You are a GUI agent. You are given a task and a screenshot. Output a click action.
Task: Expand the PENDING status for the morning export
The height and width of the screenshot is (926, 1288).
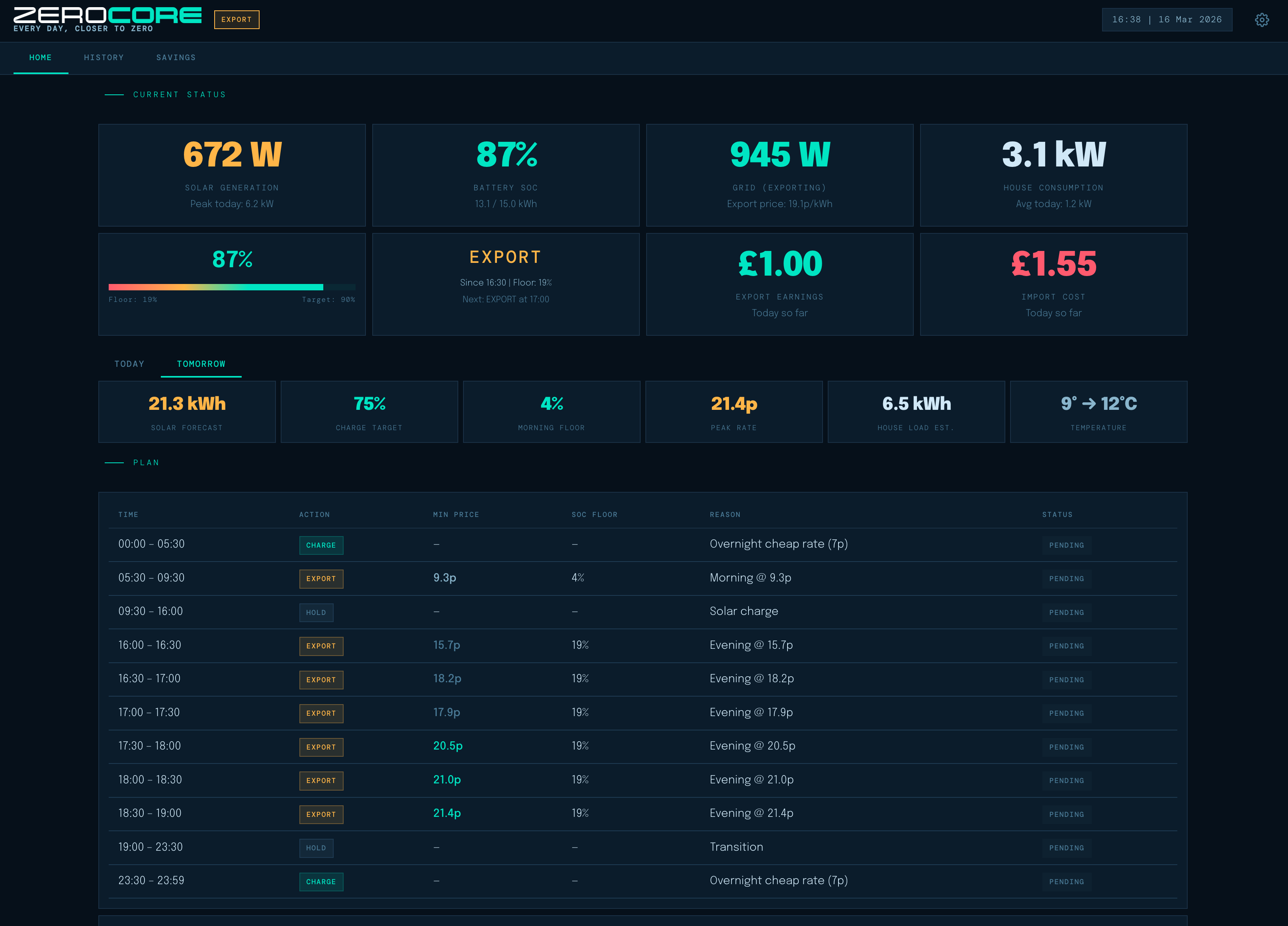tap(1067, 578)
